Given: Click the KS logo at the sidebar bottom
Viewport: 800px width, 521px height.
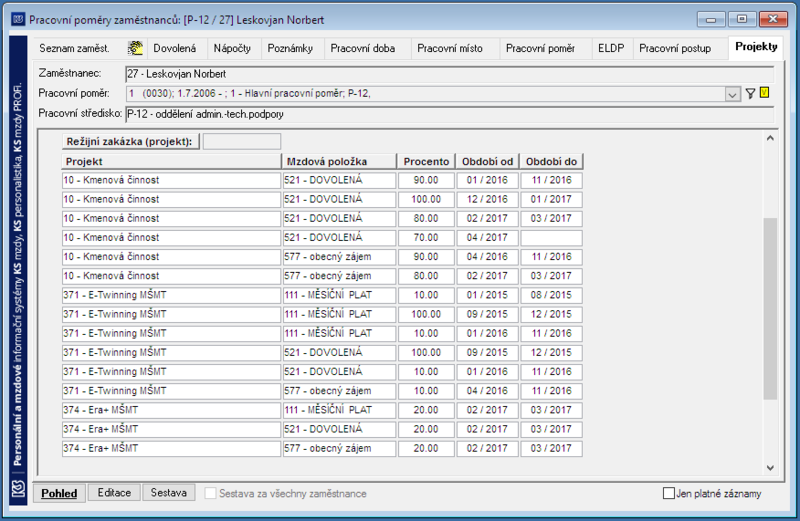Looking at the screenshot, I should click(18, 489).
